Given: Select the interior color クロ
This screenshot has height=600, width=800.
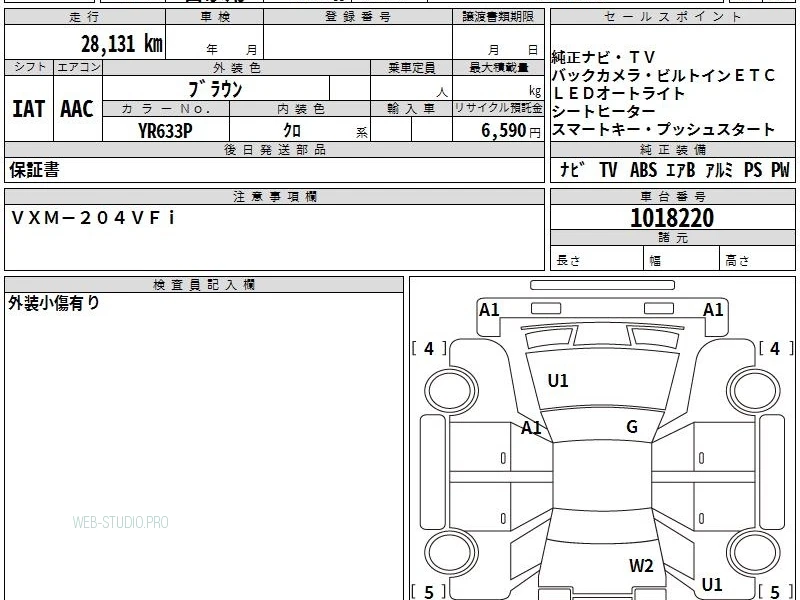Looking at the screenshot, I should coord(292,131).
